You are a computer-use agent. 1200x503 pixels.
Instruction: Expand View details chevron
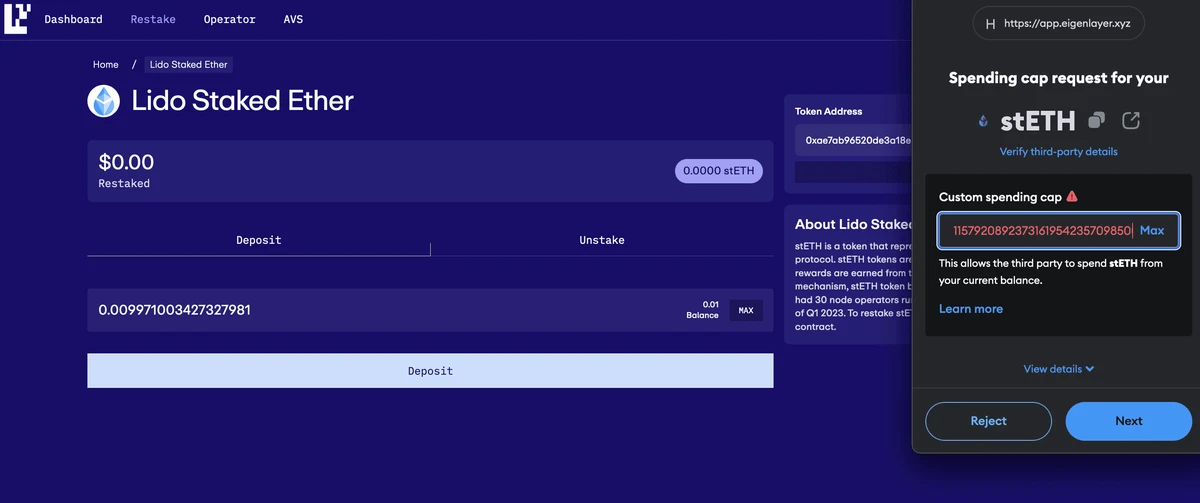coord(1089,369)
